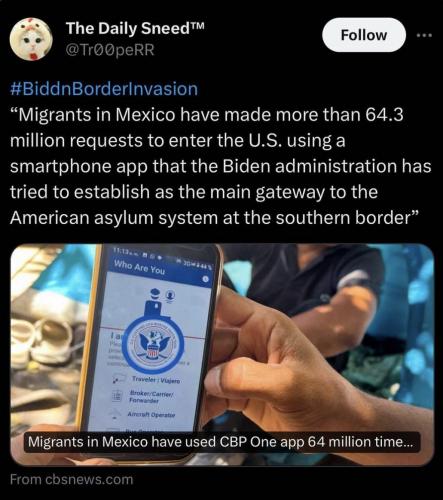The height and width of the screenshot is (500, 443).
Task: Click the @Tr00peRR handle
Action: [110, 50]
